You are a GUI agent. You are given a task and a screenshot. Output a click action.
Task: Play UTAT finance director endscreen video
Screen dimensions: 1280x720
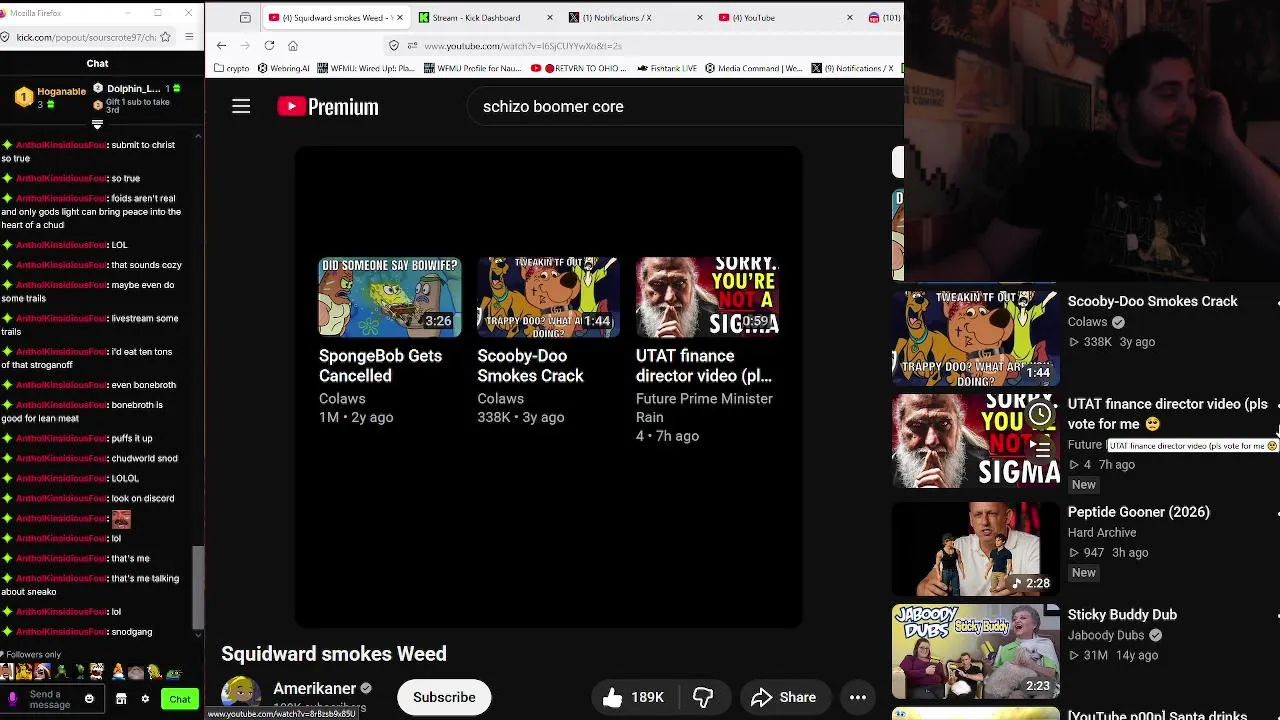point(707,297)
